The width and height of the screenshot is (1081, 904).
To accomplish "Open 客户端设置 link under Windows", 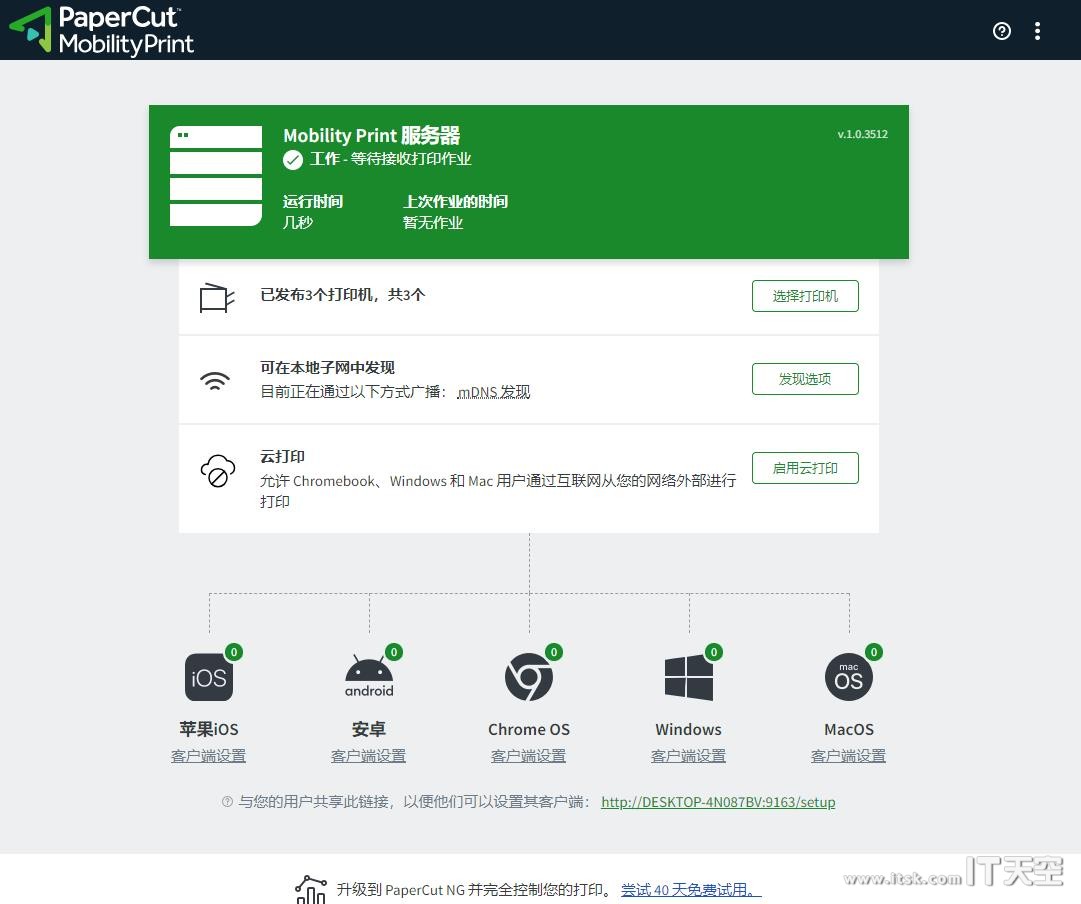I will click(688, 756).
